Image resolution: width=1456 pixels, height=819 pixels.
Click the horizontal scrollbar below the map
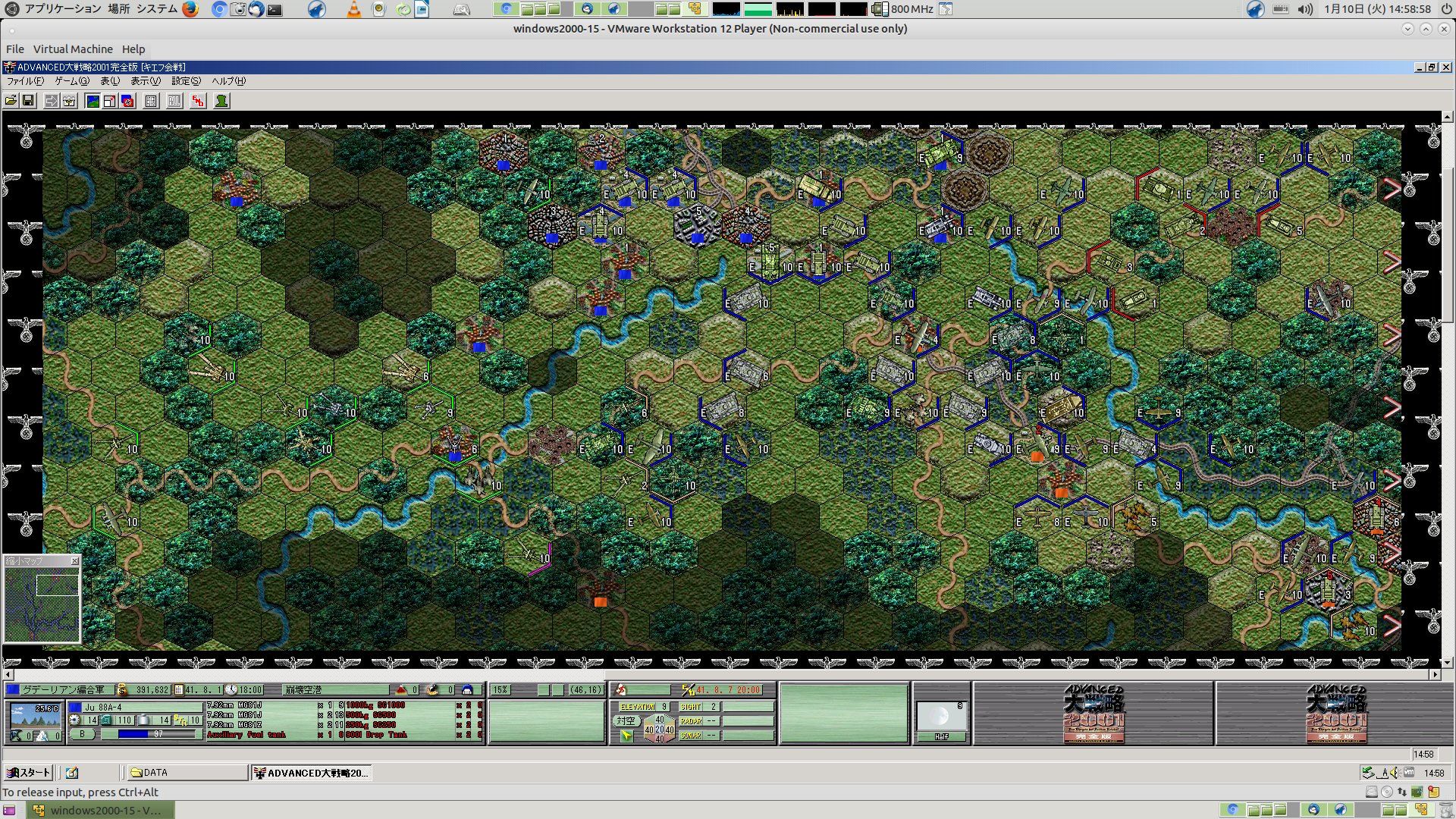click(x=720, y=674)
